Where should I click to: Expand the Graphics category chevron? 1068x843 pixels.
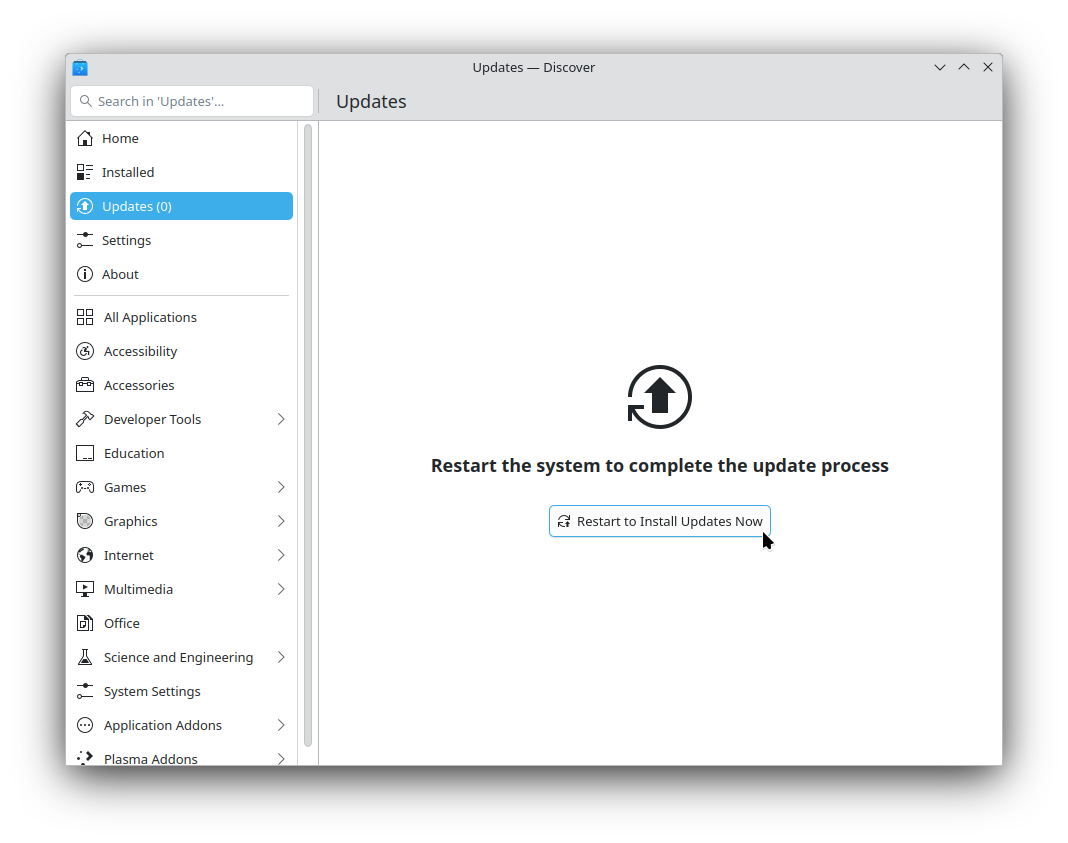pos(281,521)
